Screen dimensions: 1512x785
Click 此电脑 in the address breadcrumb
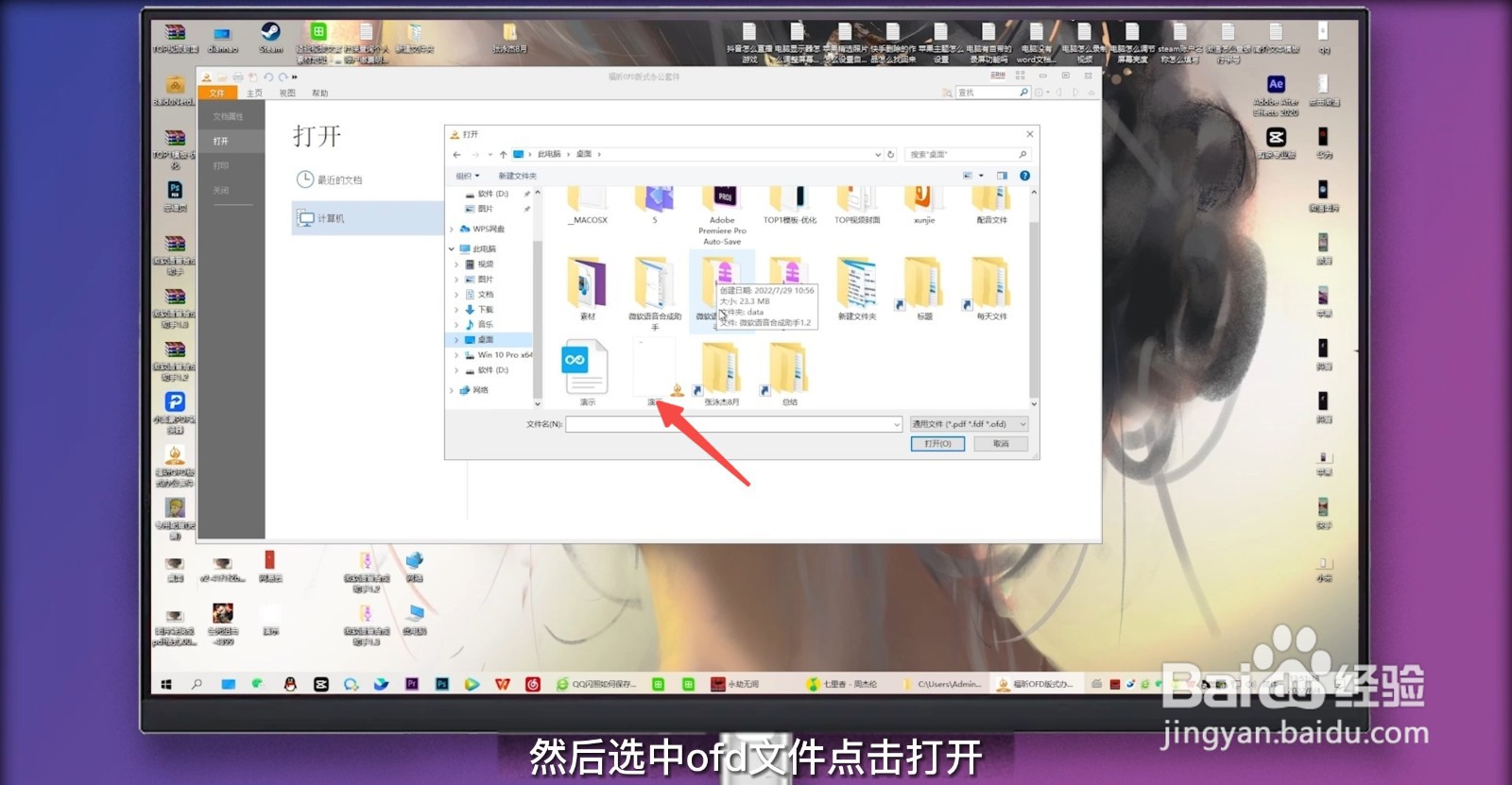click(x=549, y=154)
